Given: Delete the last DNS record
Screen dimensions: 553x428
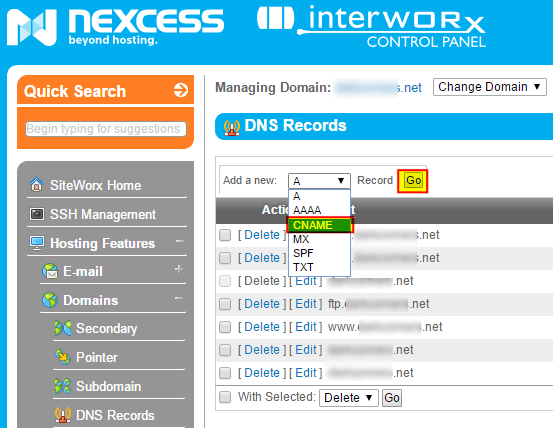Looking at the screenshot, I should click(x=262, y=373).
